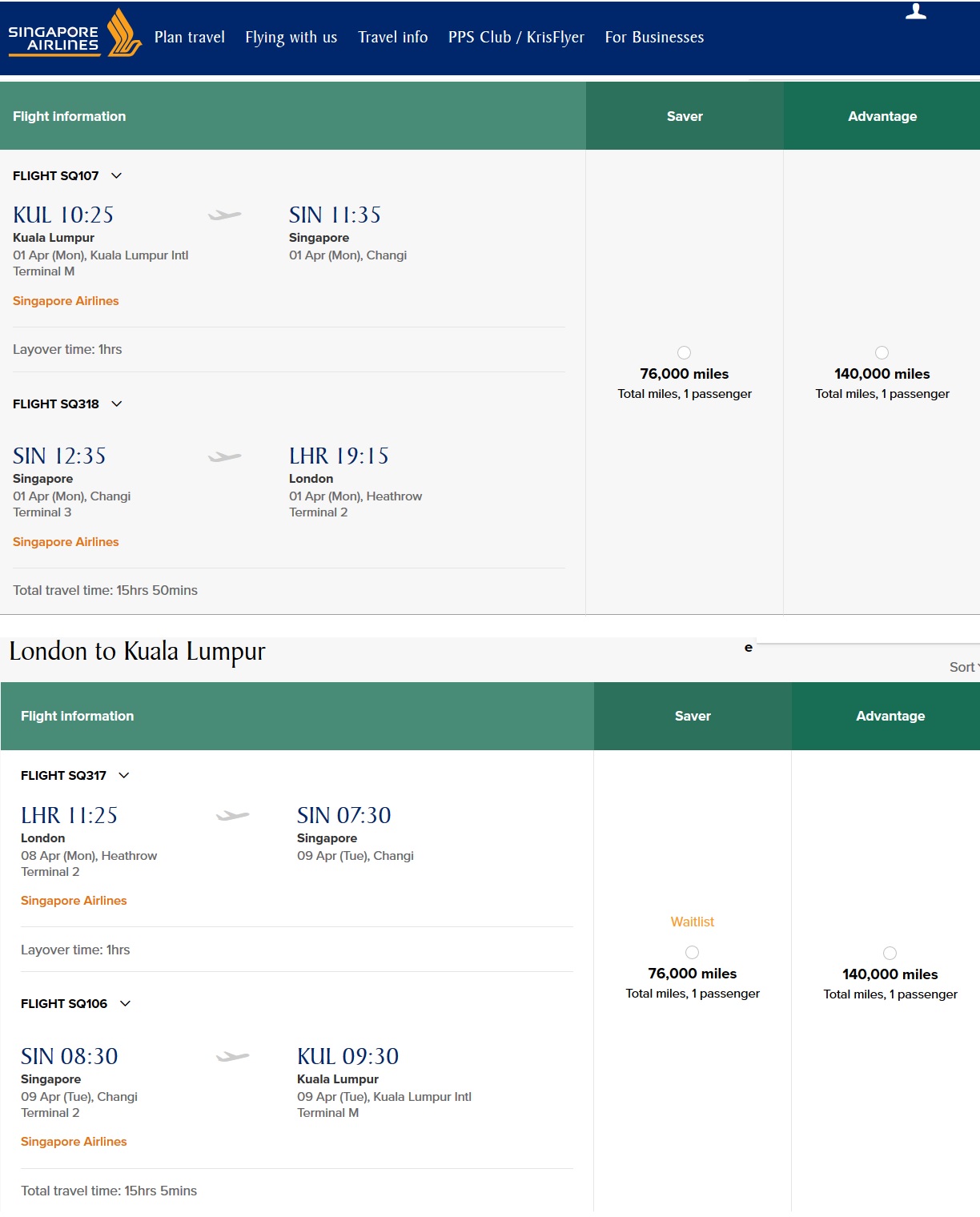Go to the Travel info menu

point(392,38)
